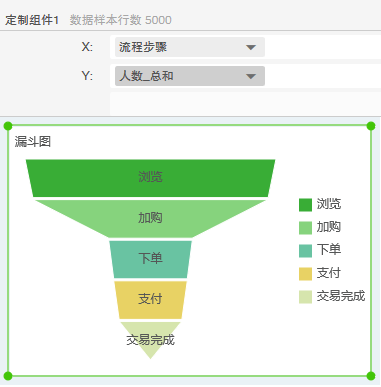381x387 pixels.
Task: Click the top-left resize handle of chart
Action: click(8, 126)
